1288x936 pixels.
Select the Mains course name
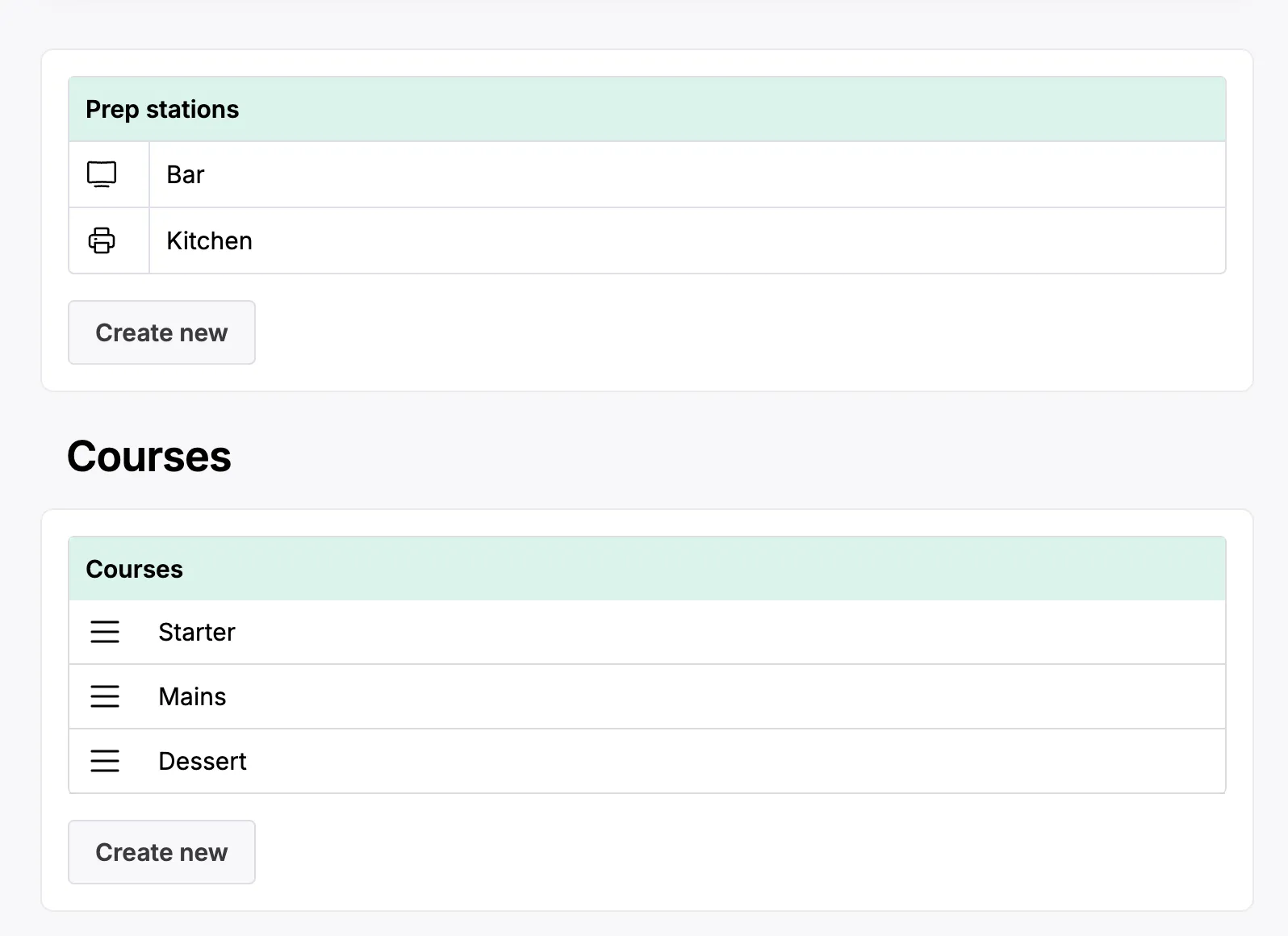(x=192, y=697)
